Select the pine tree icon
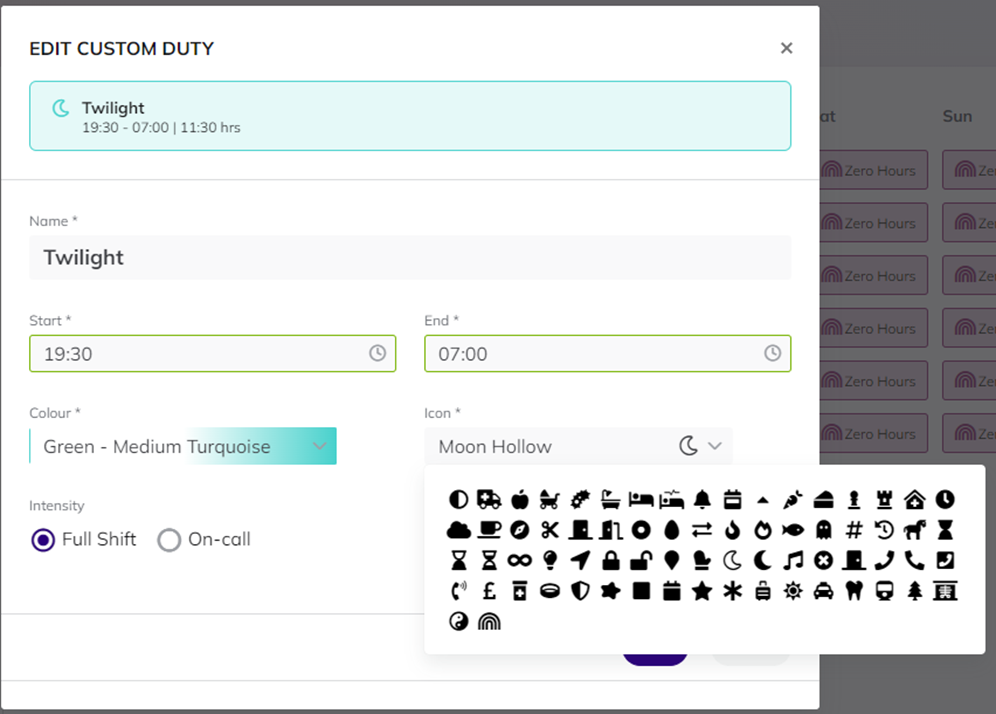996x714 pixels. pos(915,591)
